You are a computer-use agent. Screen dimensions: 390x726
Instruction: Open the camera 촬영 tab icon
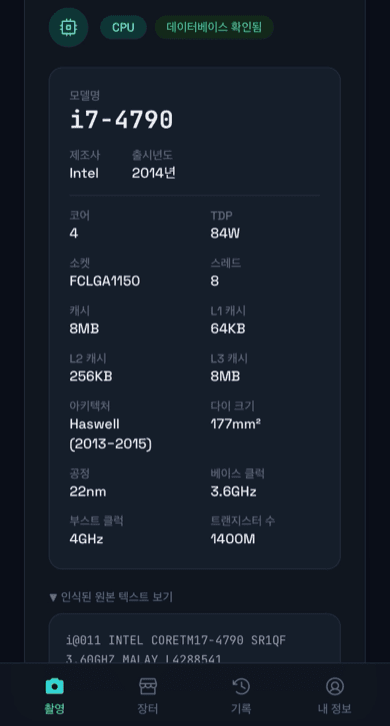tap(55, 686)
